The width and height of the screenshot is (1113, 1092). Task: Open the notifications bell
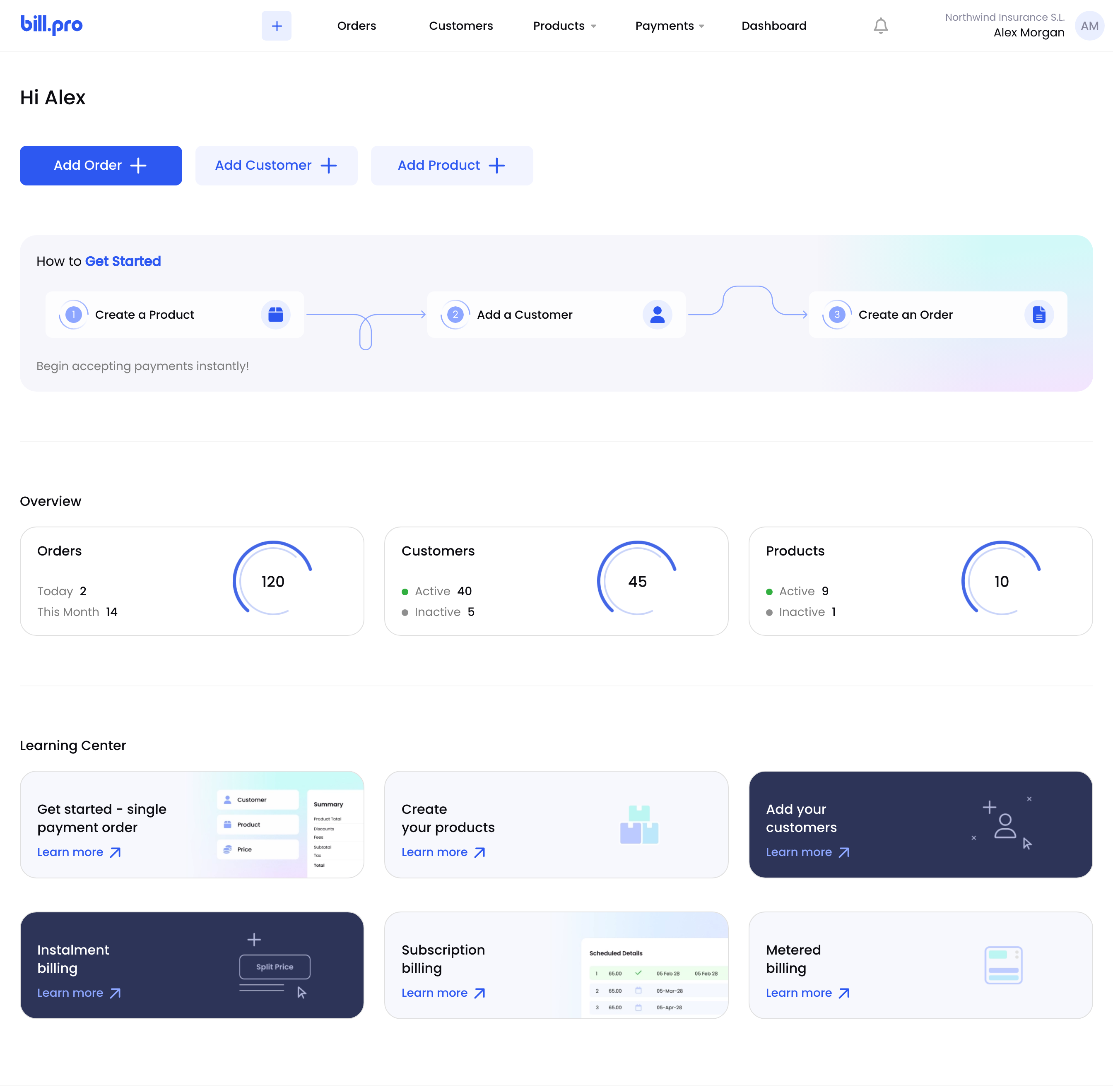pos(881,26)
